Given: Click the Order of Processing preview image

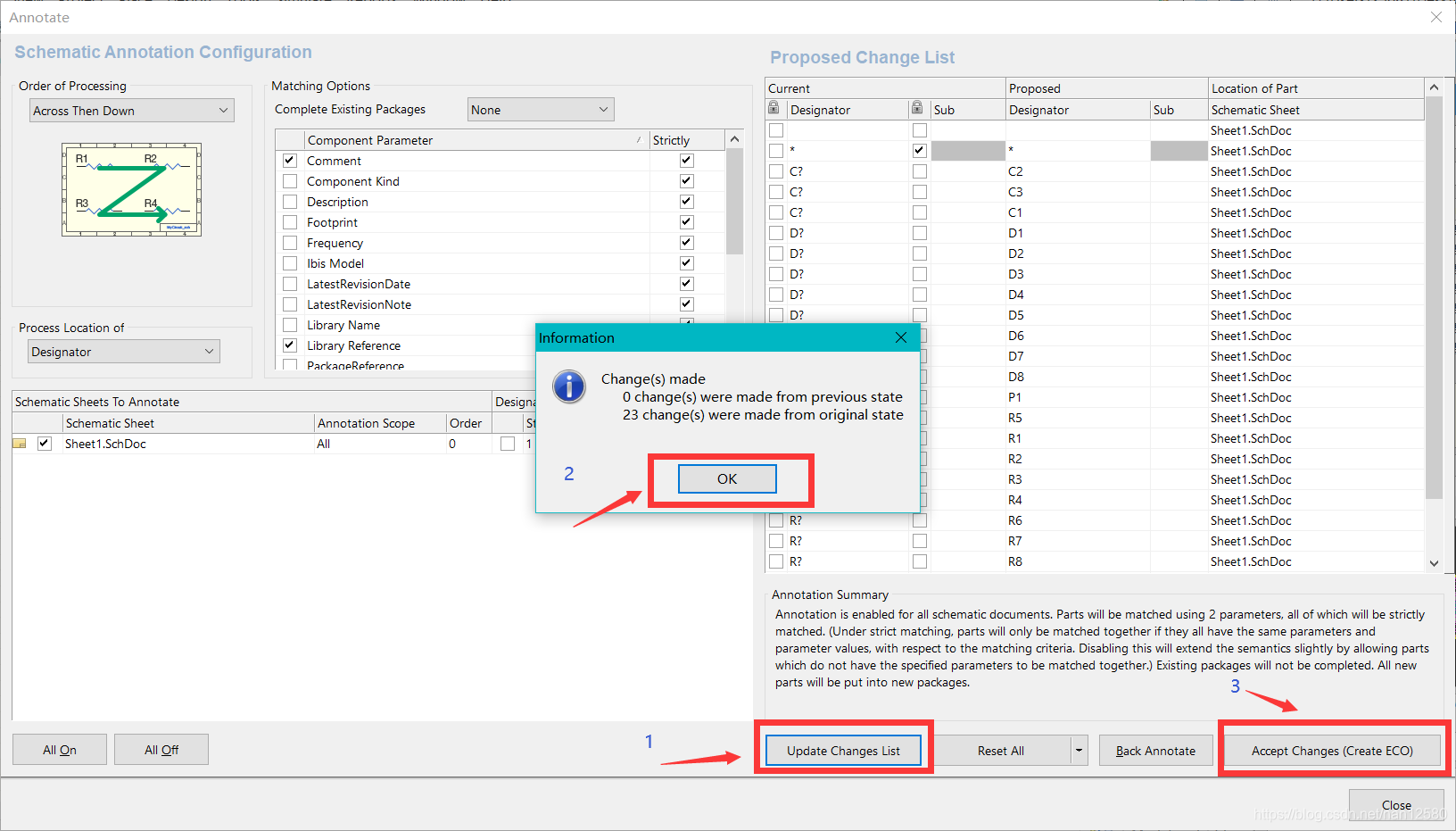Looking at the screenshot, I should (131, 189).
